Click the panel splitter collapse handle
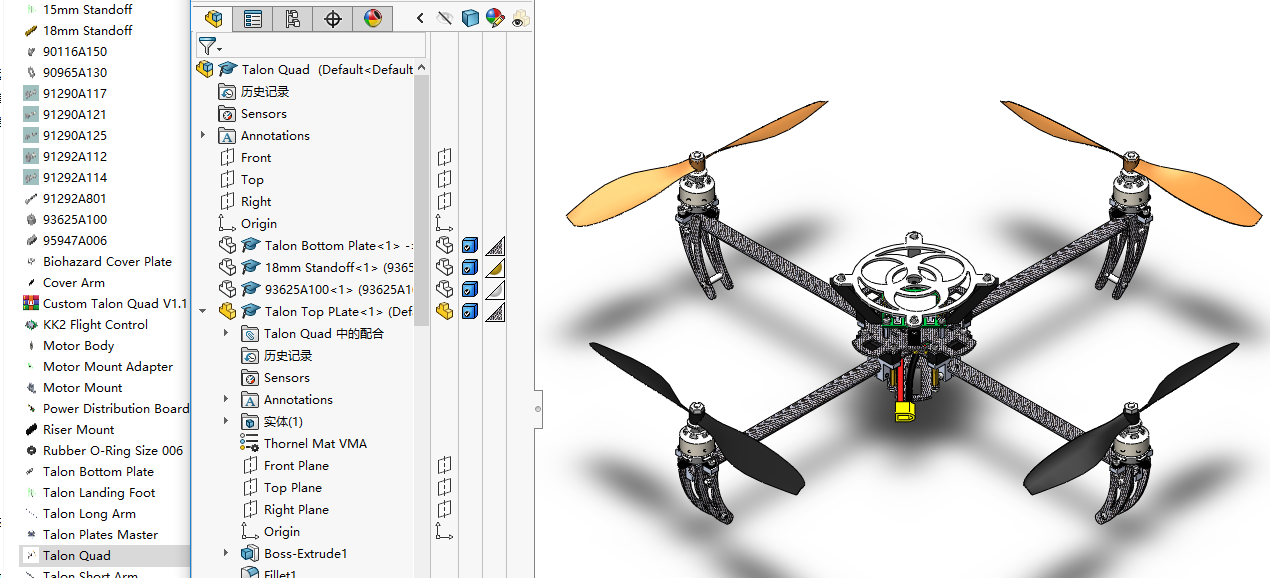Image resolution: width=1270 pixels, height=578 pixels. 538,408
